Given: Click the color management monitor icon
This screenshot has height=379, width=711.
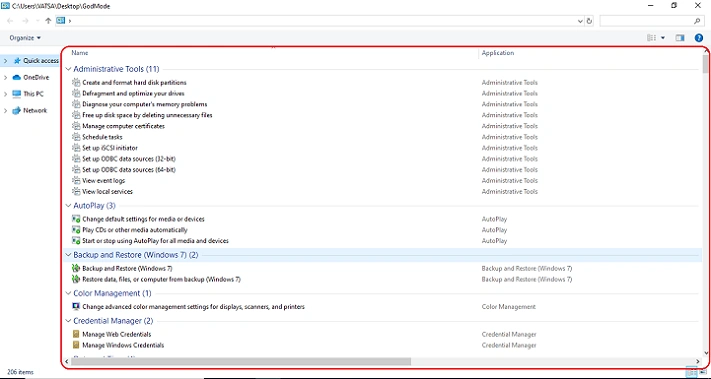Looking at the screenshot, I should pos(76,307).
